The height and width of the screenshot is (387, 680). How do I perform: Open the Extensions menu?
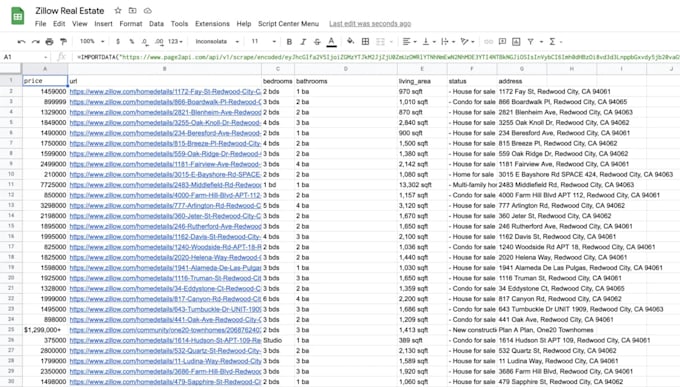212,24
